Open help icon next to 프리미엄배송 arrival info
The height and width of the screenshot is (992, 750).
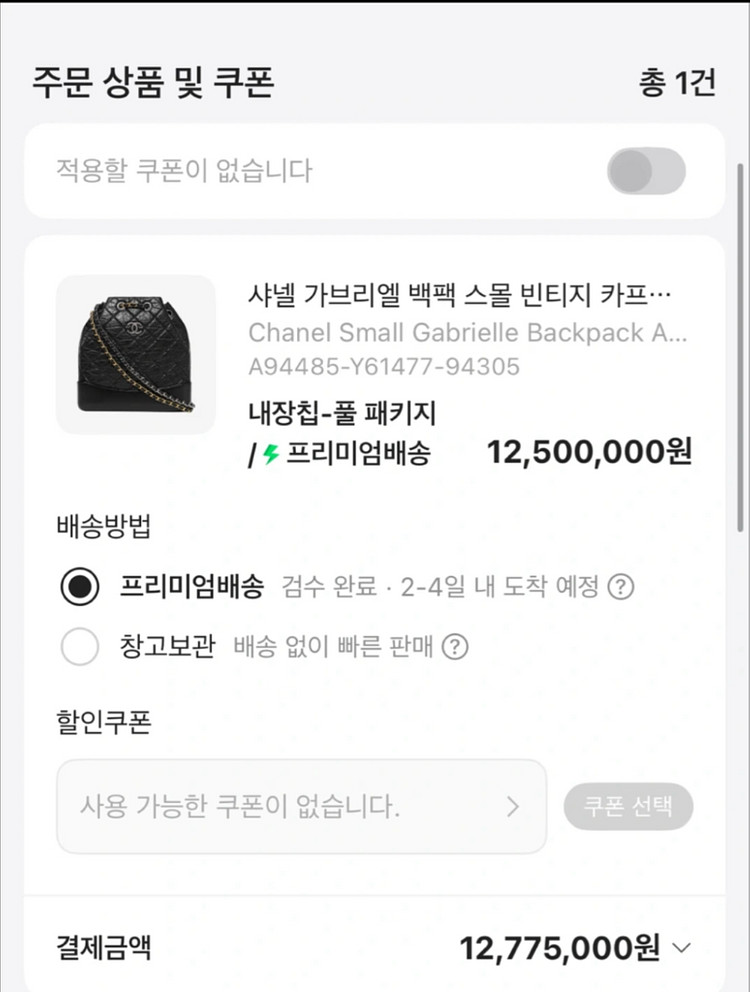(621, 587)
